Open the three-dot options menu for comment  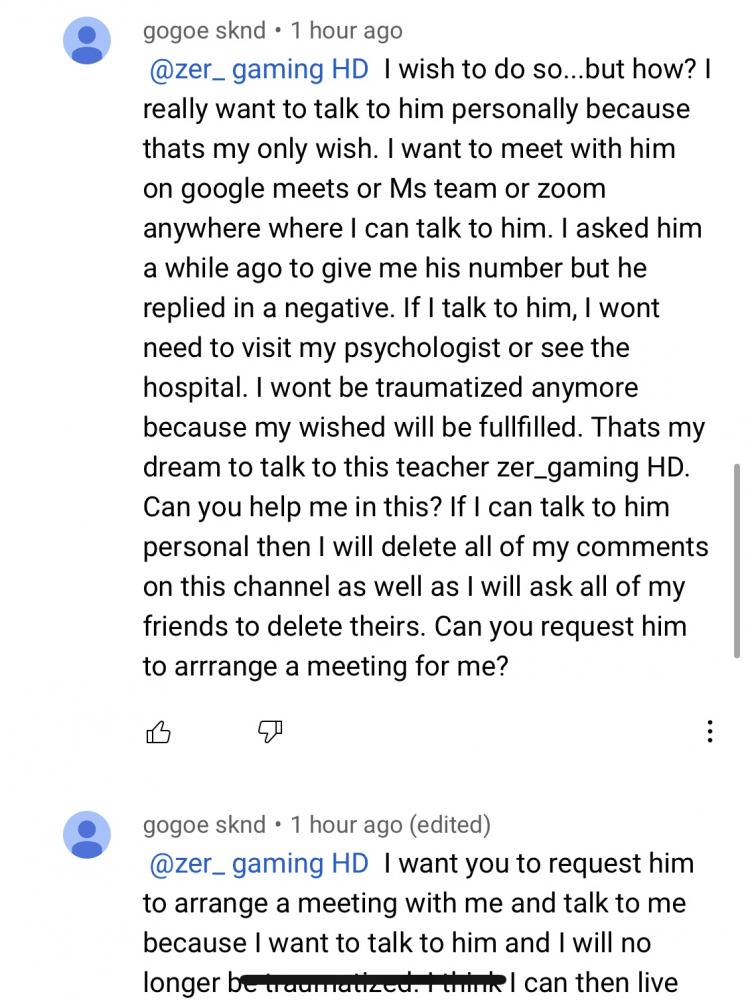pos(710,732)
